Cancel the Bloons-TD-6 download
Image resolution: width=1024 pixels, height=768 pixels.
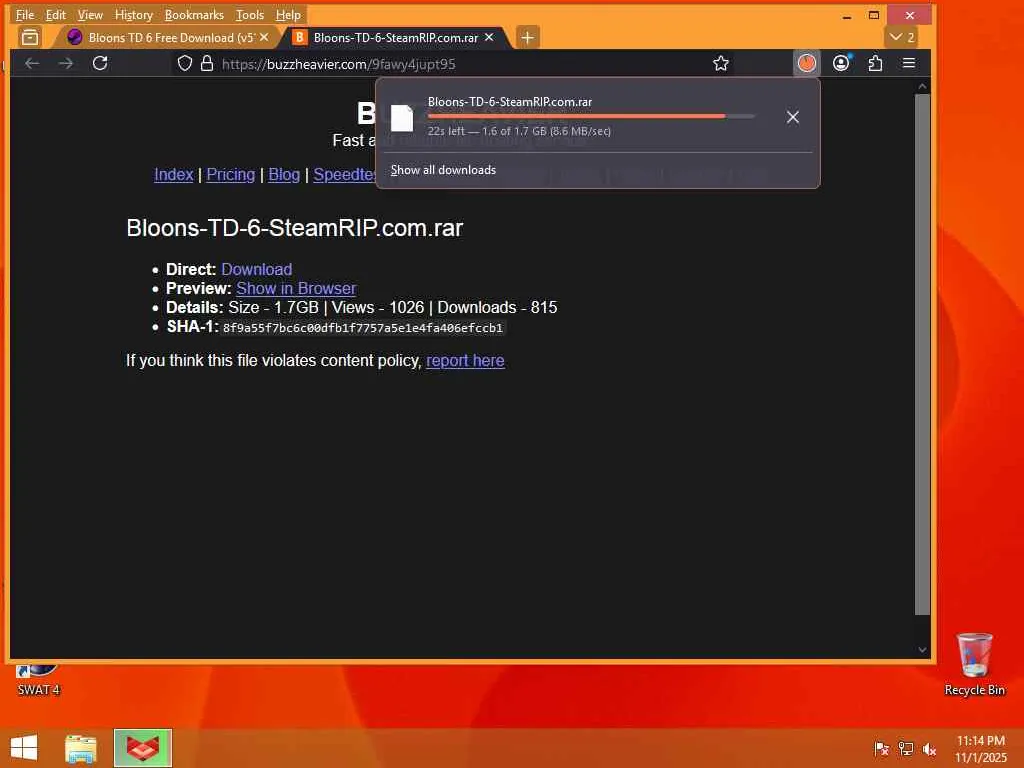pyautogui.click(x=793, y=117)
